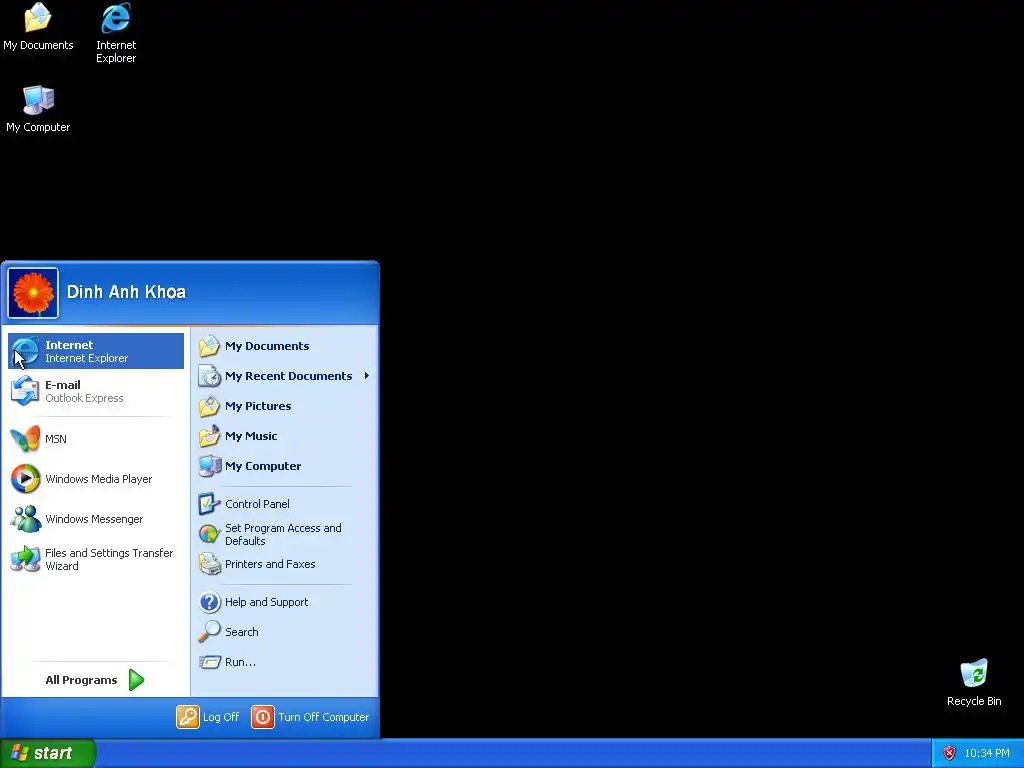Click the MSN butterfly icon
The height and width of the screenshot is (768, 1024).
25,439
